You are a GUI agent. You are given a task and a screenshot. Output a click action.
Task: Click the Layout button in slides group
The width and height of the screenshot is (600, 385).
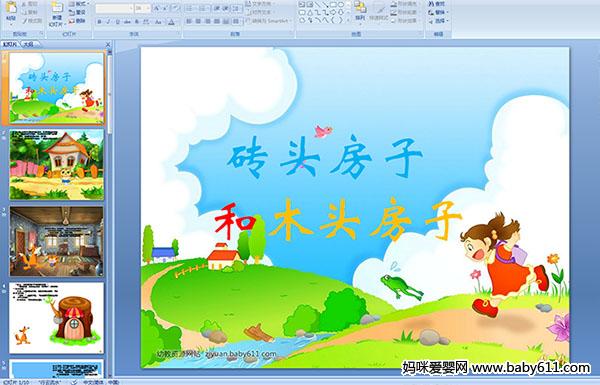[78, 3]
